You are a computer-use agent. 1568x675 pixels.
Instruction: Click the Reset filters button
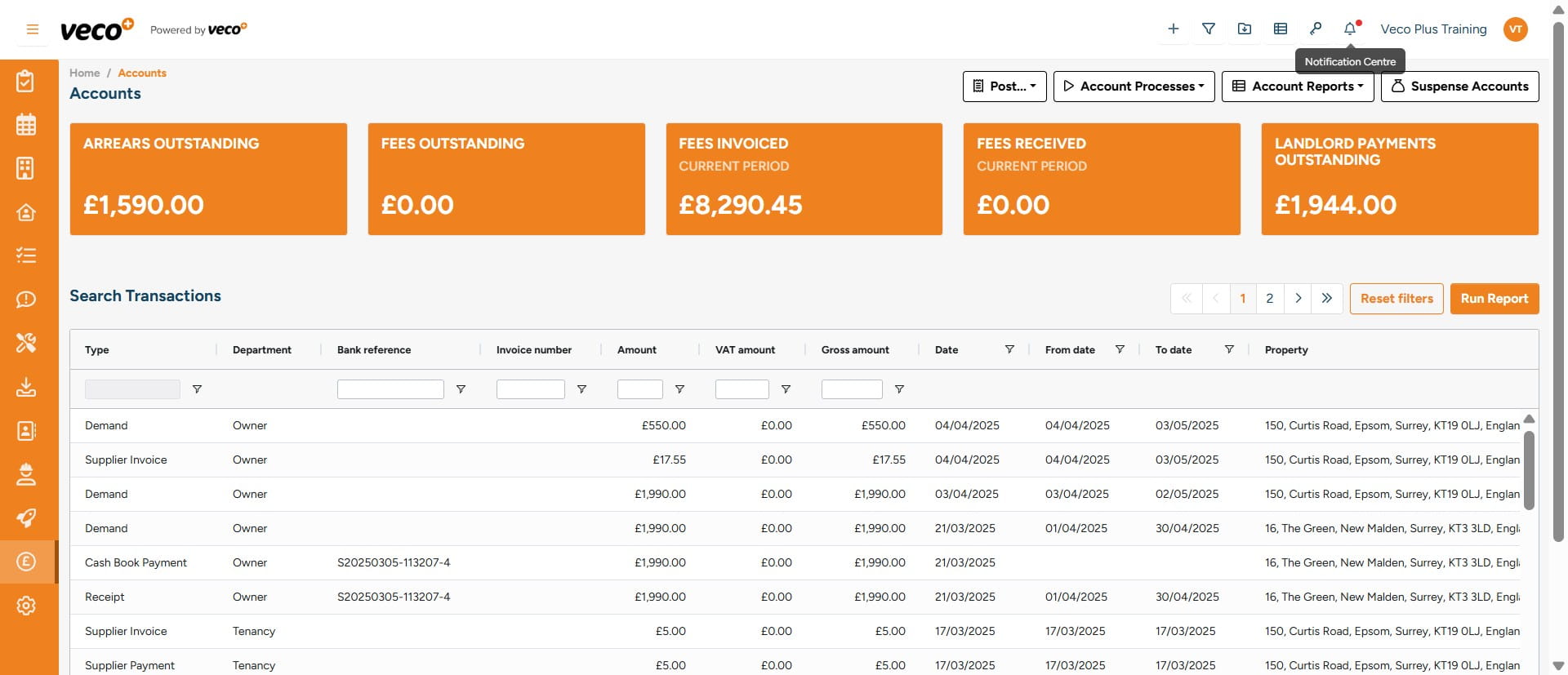[1396, 299]
